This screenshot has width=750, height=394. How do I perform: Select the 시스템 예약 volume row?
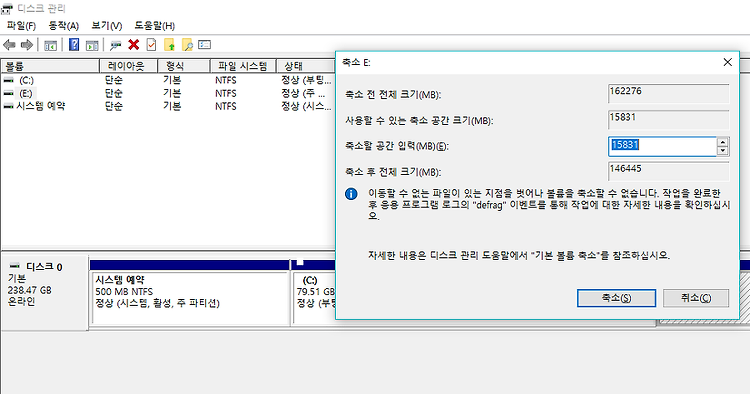click(x=167, y=106)
